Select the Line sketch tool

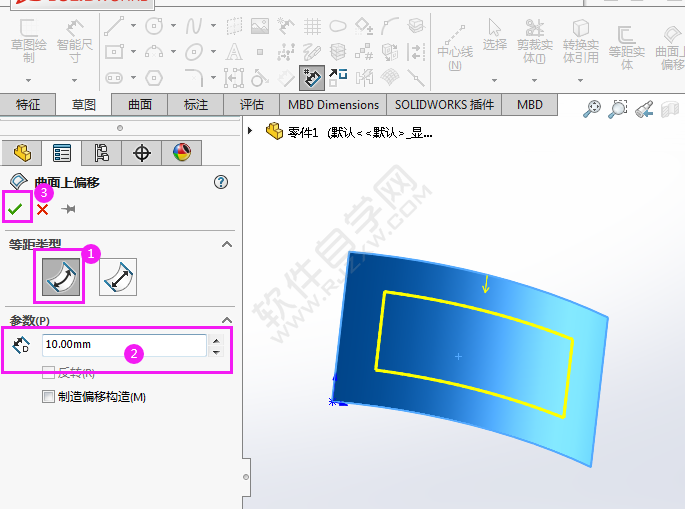click(x=114, y=26)
